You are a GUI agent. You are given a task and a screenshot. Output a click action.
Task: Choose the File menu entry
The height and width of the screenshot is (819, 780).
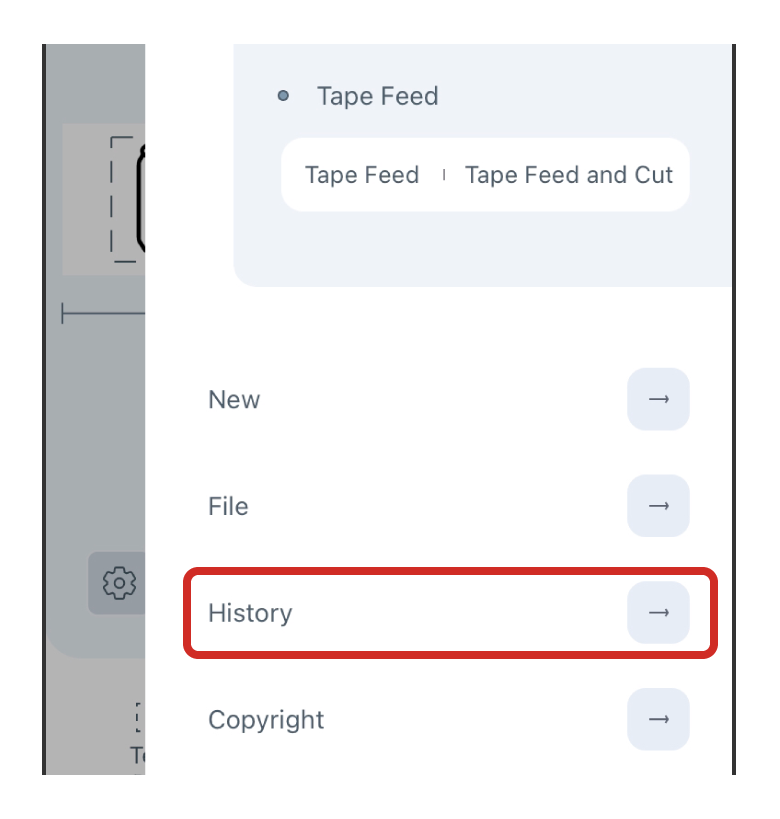(x=228, y=506)
